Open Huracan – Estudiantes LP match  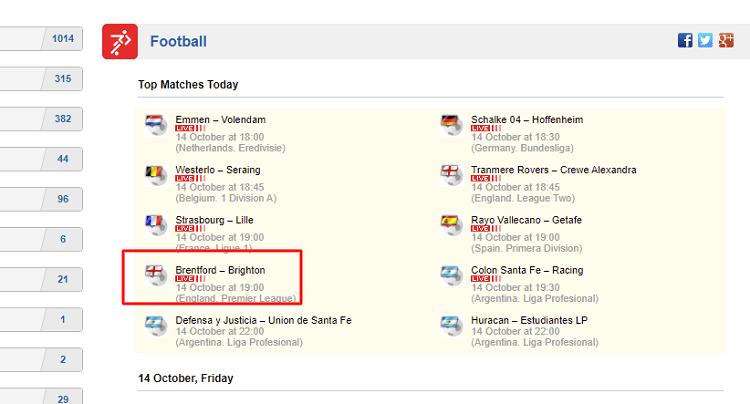[x=529, y=320]
